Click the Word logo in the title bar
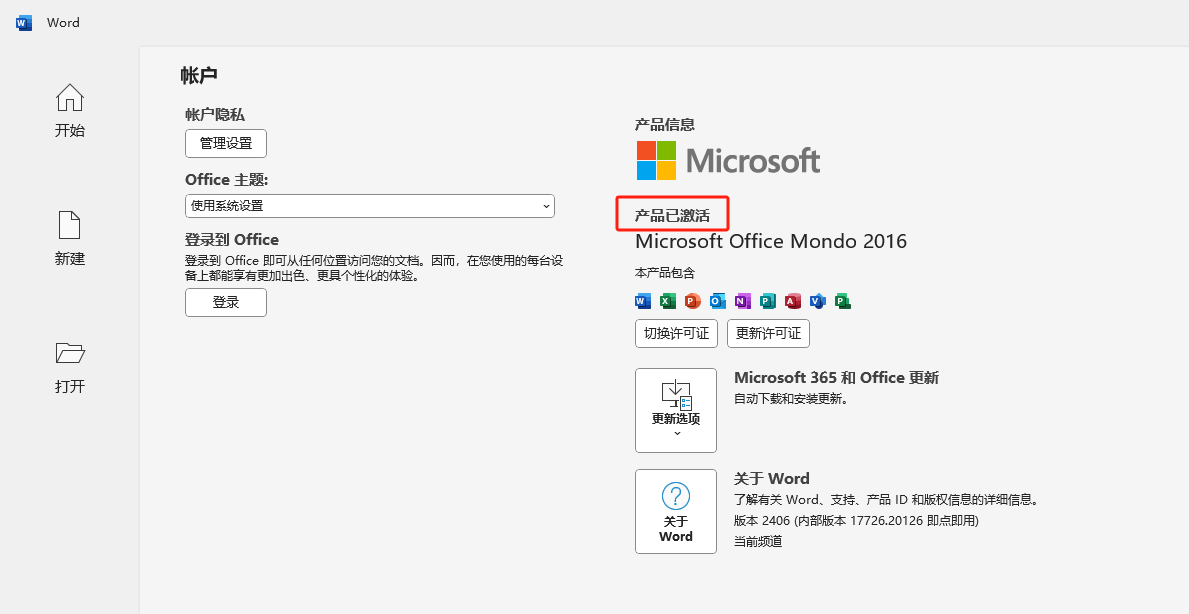Viewport: 1189px width, 614px height. pyautogui.click(x=24, y=23)
